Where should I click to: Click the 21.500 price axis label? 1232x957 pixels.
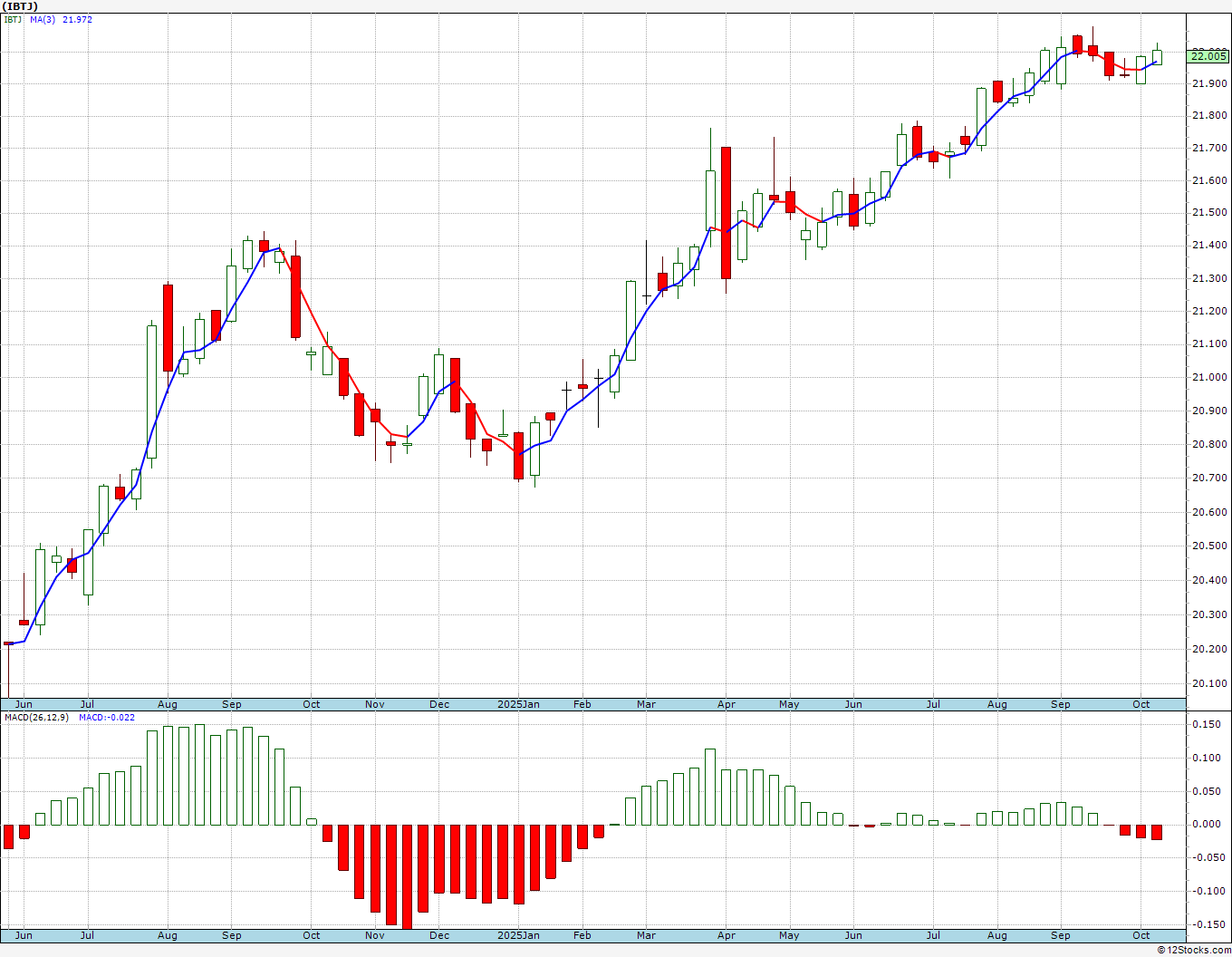pyautogui.click(x=1210, y=213)
